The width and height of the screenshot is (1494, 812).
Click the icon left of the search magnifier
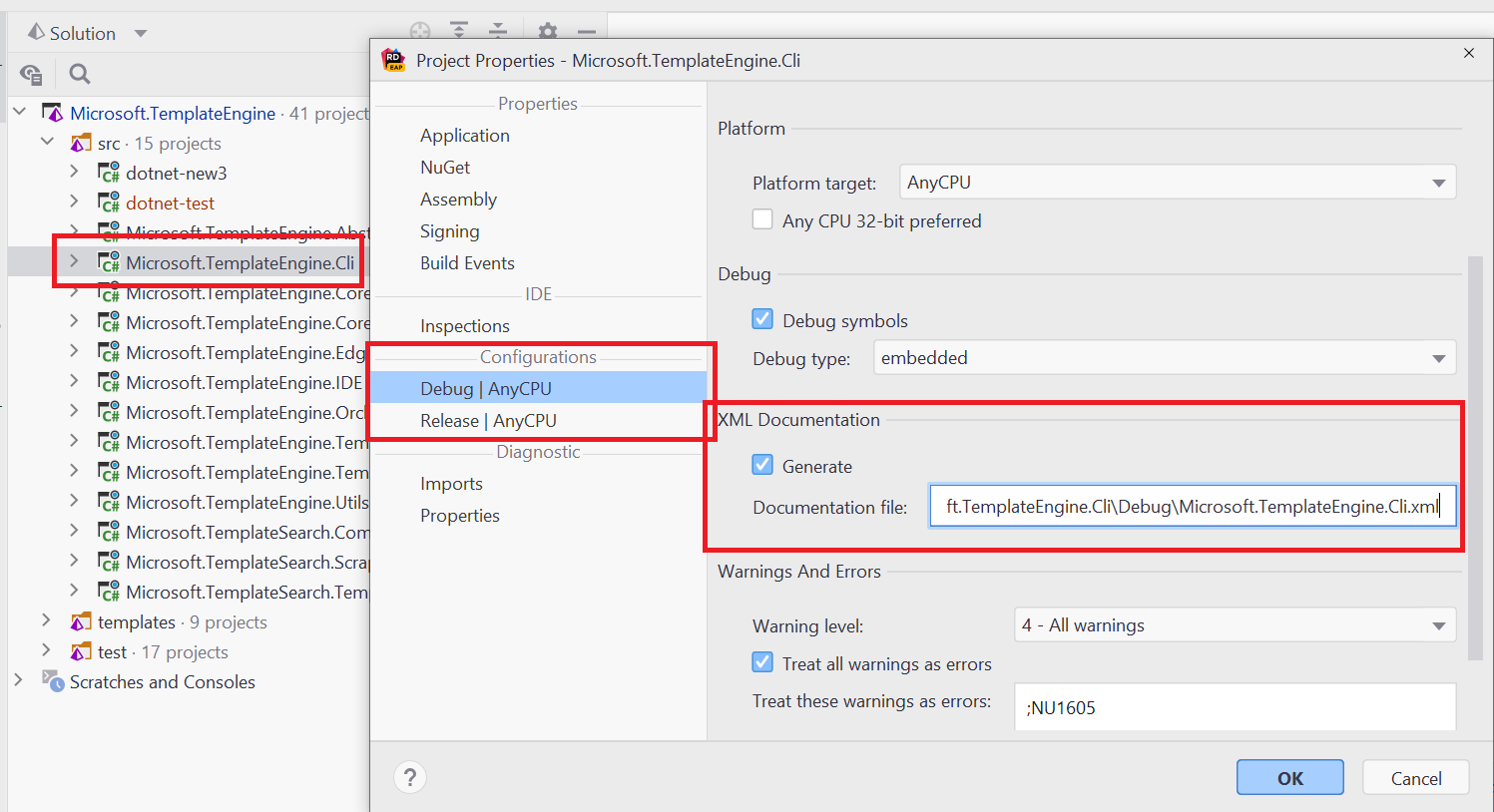31,74
